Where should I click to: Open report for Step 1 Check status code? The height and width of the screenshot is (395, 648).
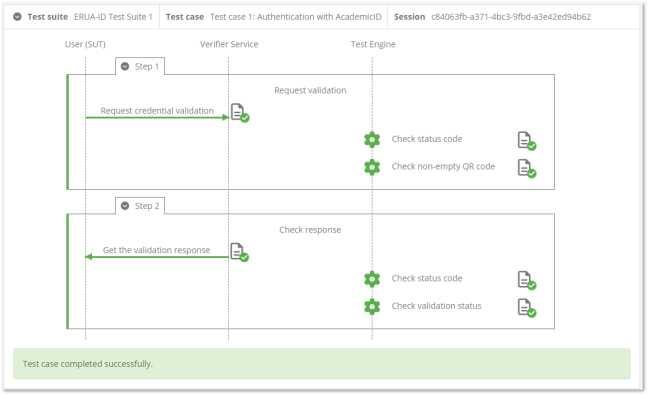pos(526,141)
